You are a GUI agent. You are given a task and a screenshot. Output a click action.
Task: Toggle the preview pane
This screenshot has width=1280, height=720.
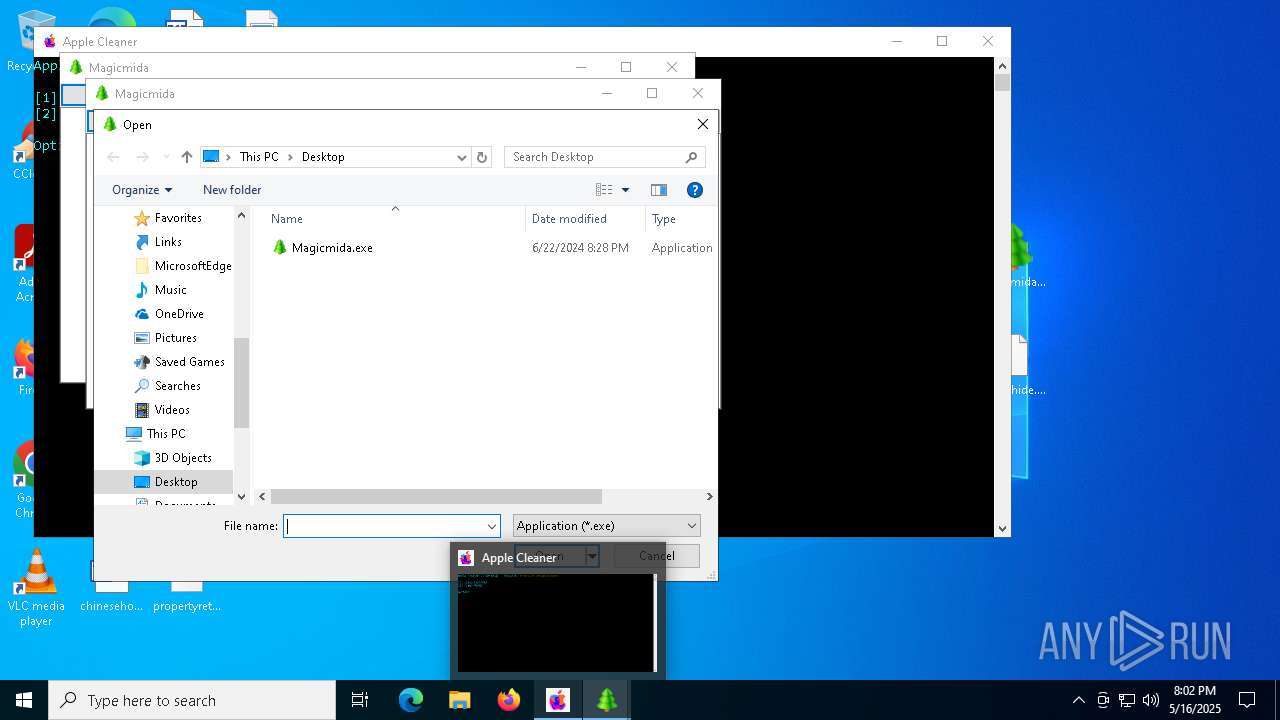pos(658,190)
